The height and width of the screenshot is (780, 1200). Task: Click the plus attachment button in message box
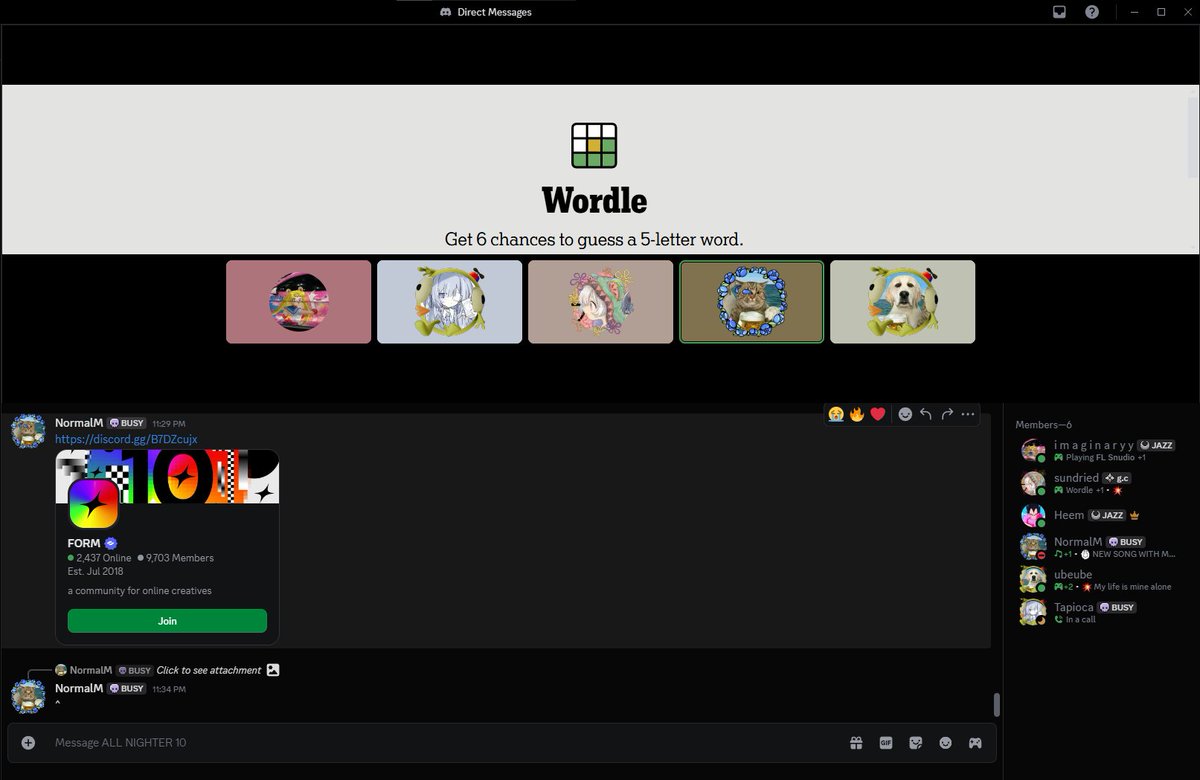tap(28, 742)
